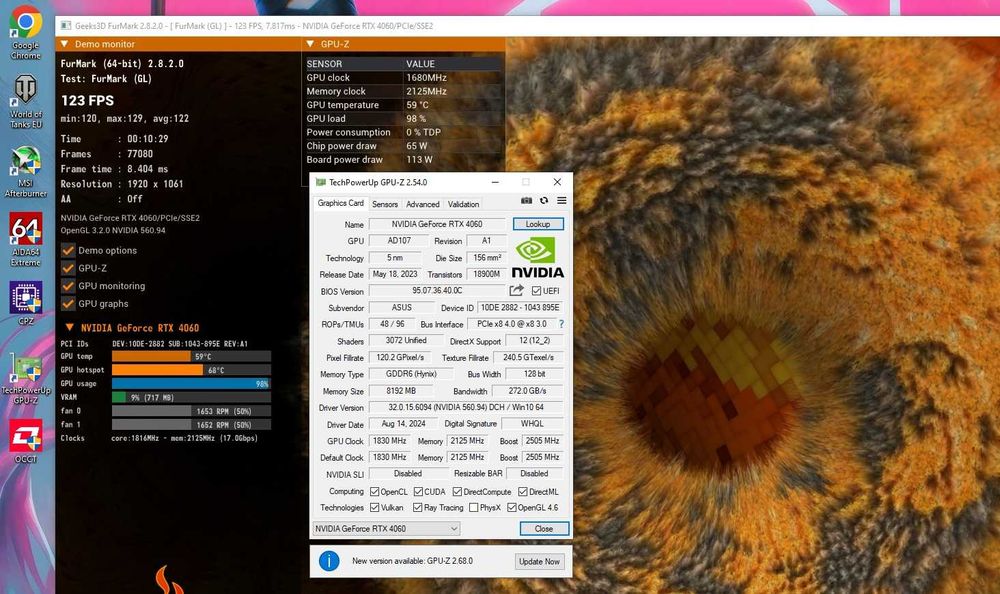Open MSI Afterburner desktop icon
Screen dimensions: 1000x594
pos(26,171)
